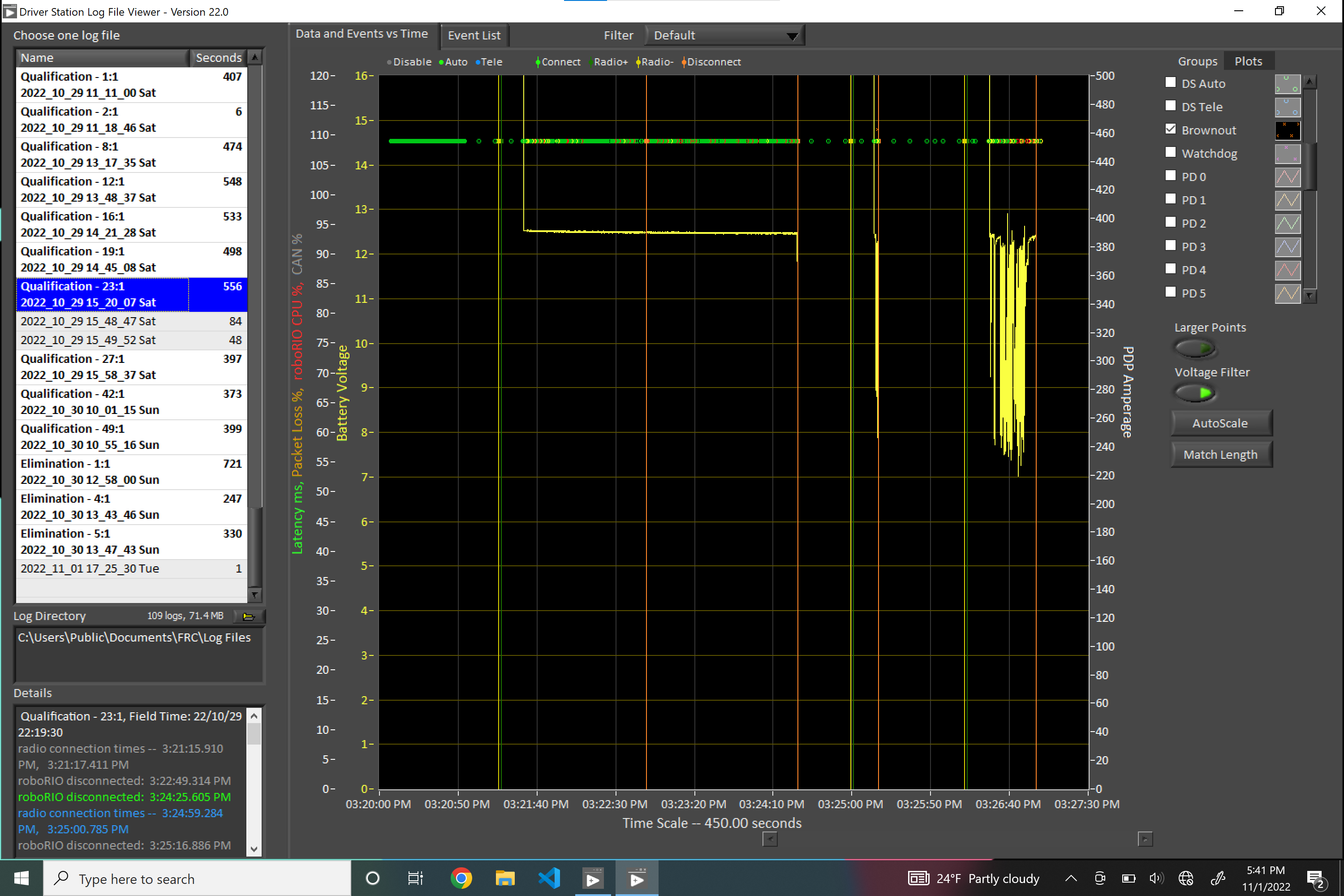1344x896 pixels.
Task: Click the PD 4 plot line icon
Action: click(x=1288, y=270)
